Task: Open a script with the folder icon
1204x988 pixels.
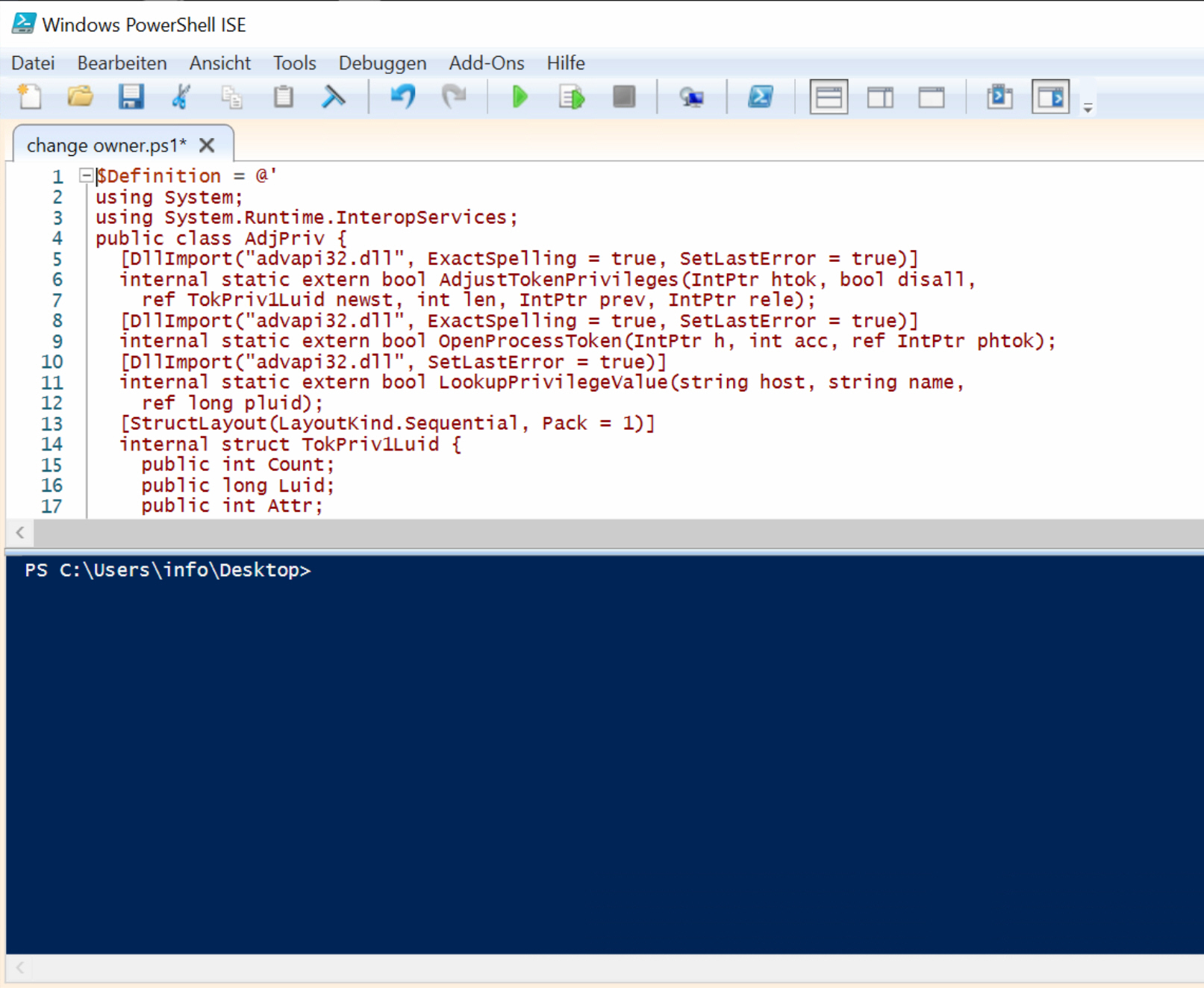Action: coord(81,97)
